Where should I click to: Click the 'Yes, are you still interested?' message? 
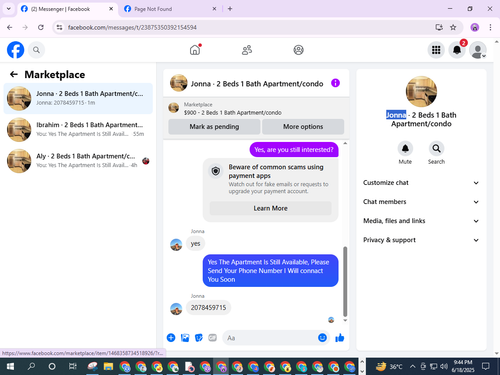click(x=294, y=150)
